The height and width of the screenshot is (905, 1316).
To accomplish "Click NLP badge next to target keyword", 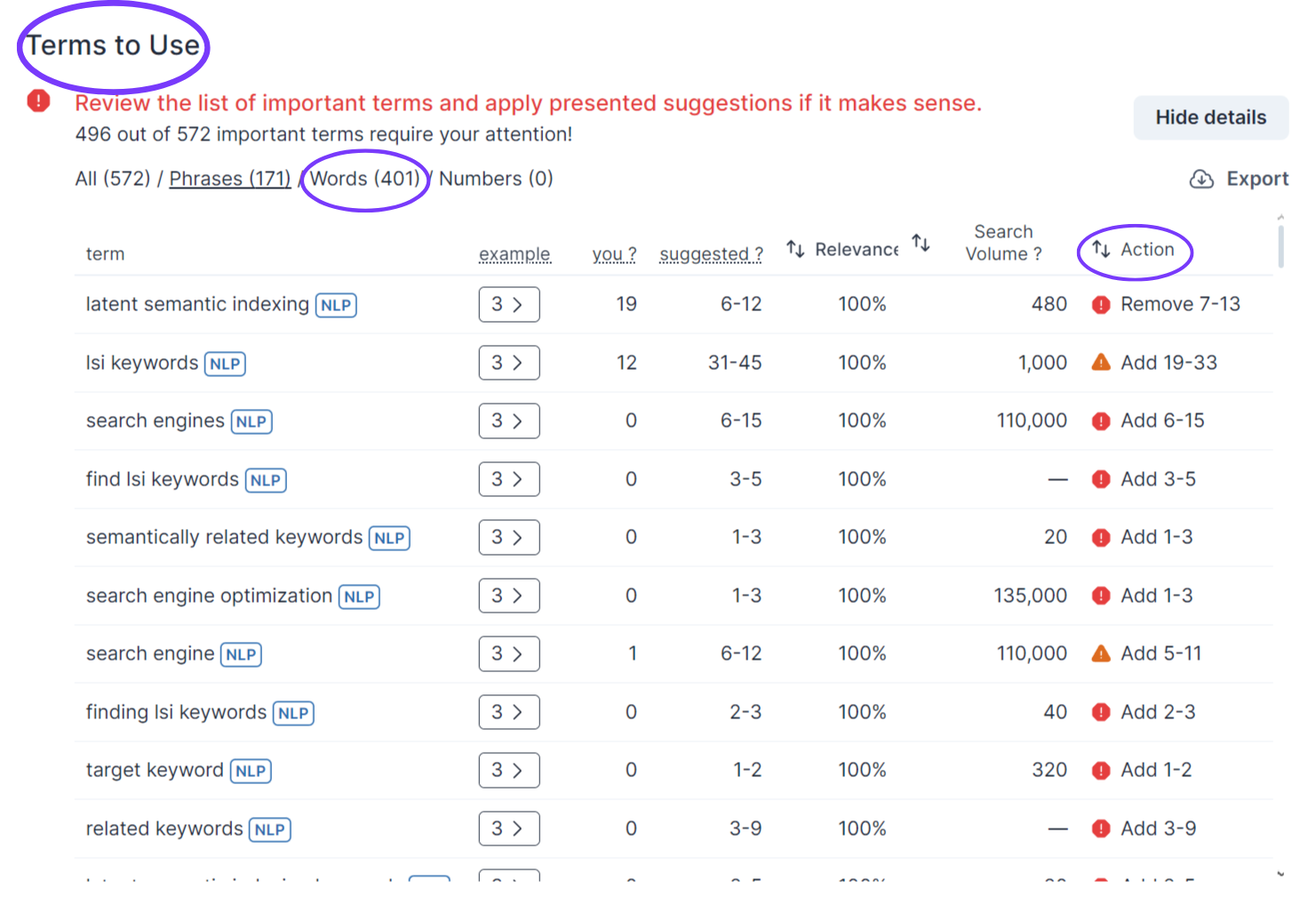I will tap(251, 771).
